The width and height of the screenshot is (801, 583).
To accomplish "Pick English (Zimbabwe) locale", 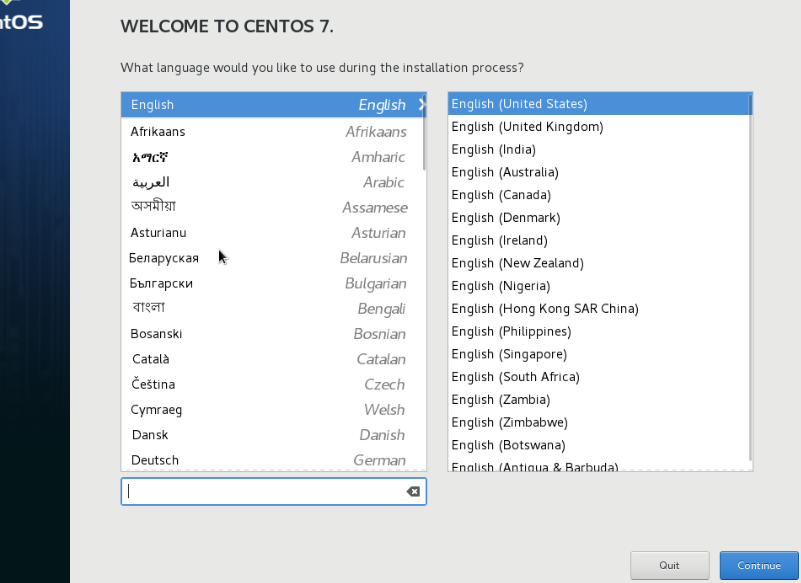I will click(598, 422).
